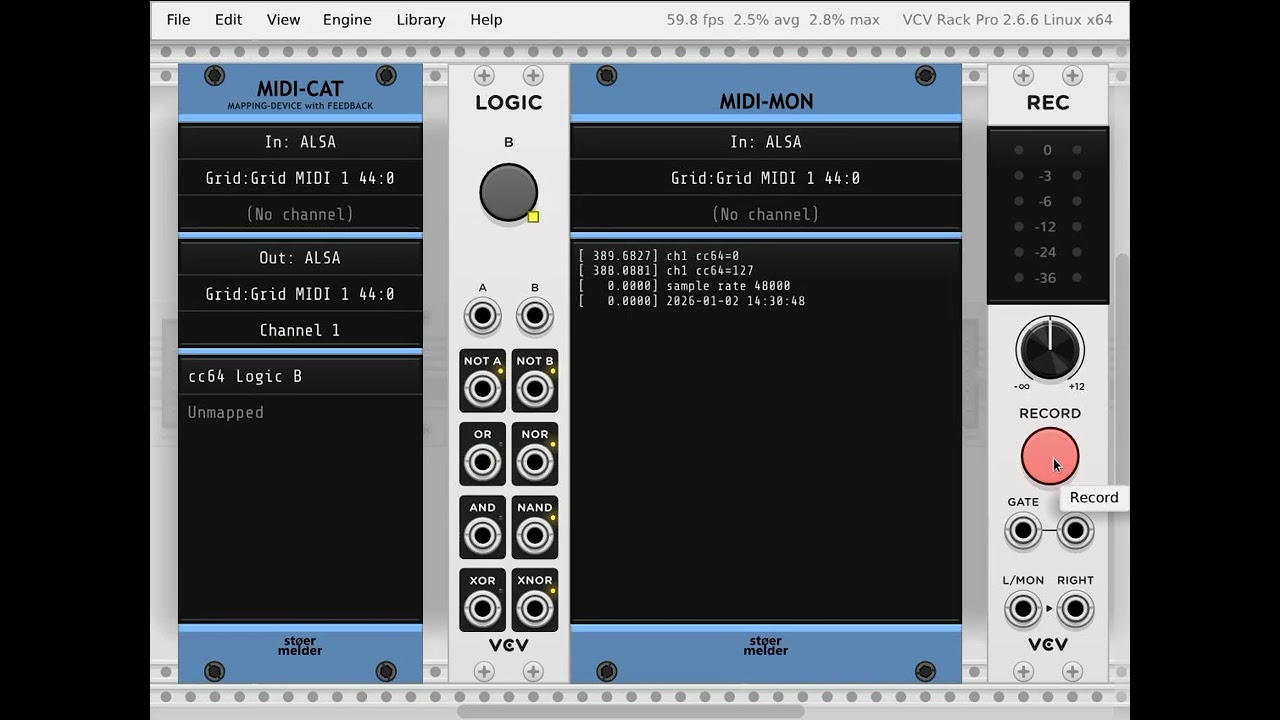Click the Logic A input jack

[x=482, y=317]
